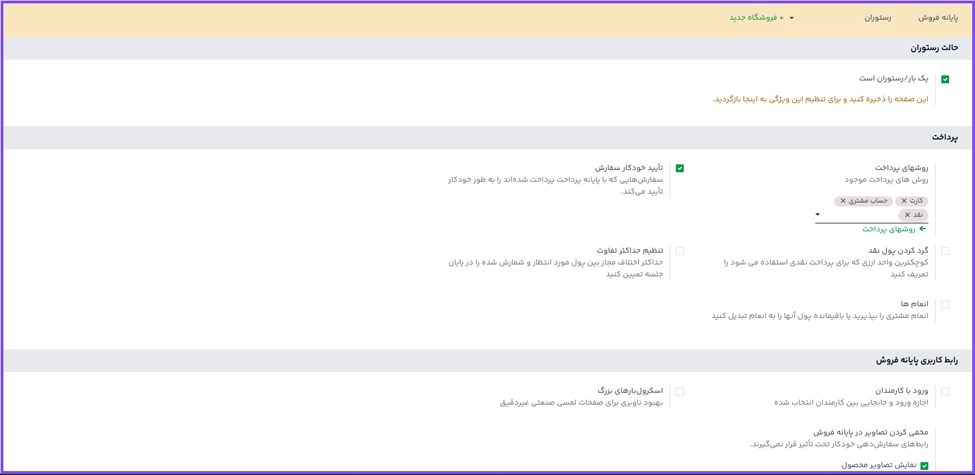
Task: Click the × on the نقد tag
Action: (907, 215)
